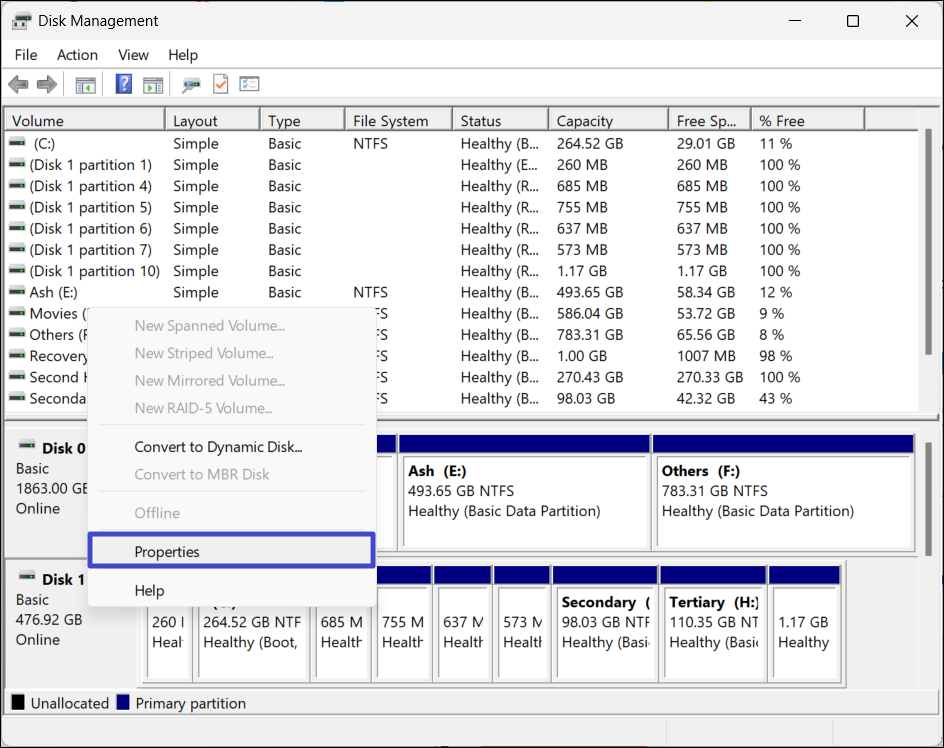Toggle the Show/Hide Console Tree icon

pyautogui.click(x=86, y=85)
